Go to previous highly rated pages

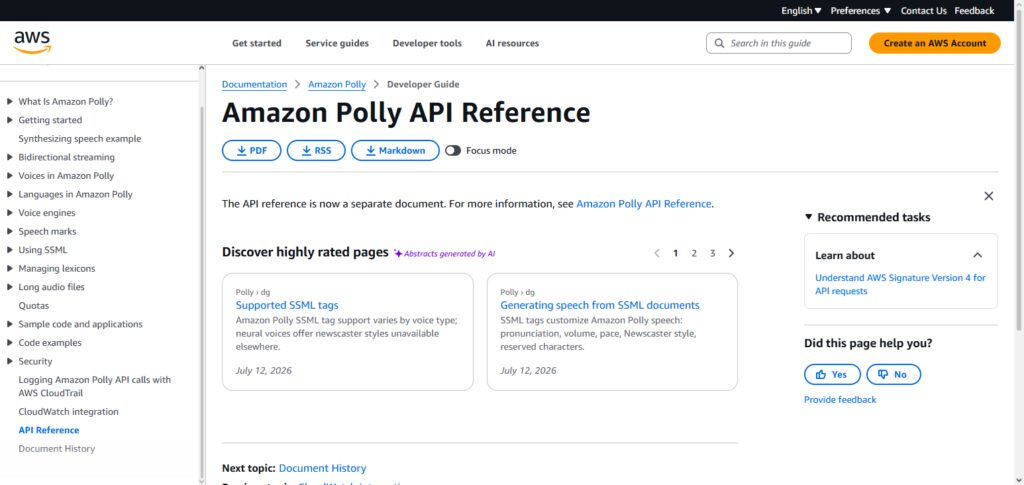[x=657, y=253]
